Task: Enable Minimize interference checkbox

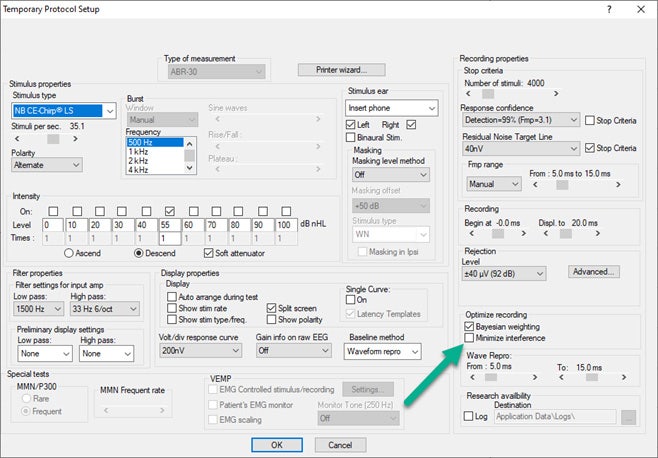Action: [469, 338]
